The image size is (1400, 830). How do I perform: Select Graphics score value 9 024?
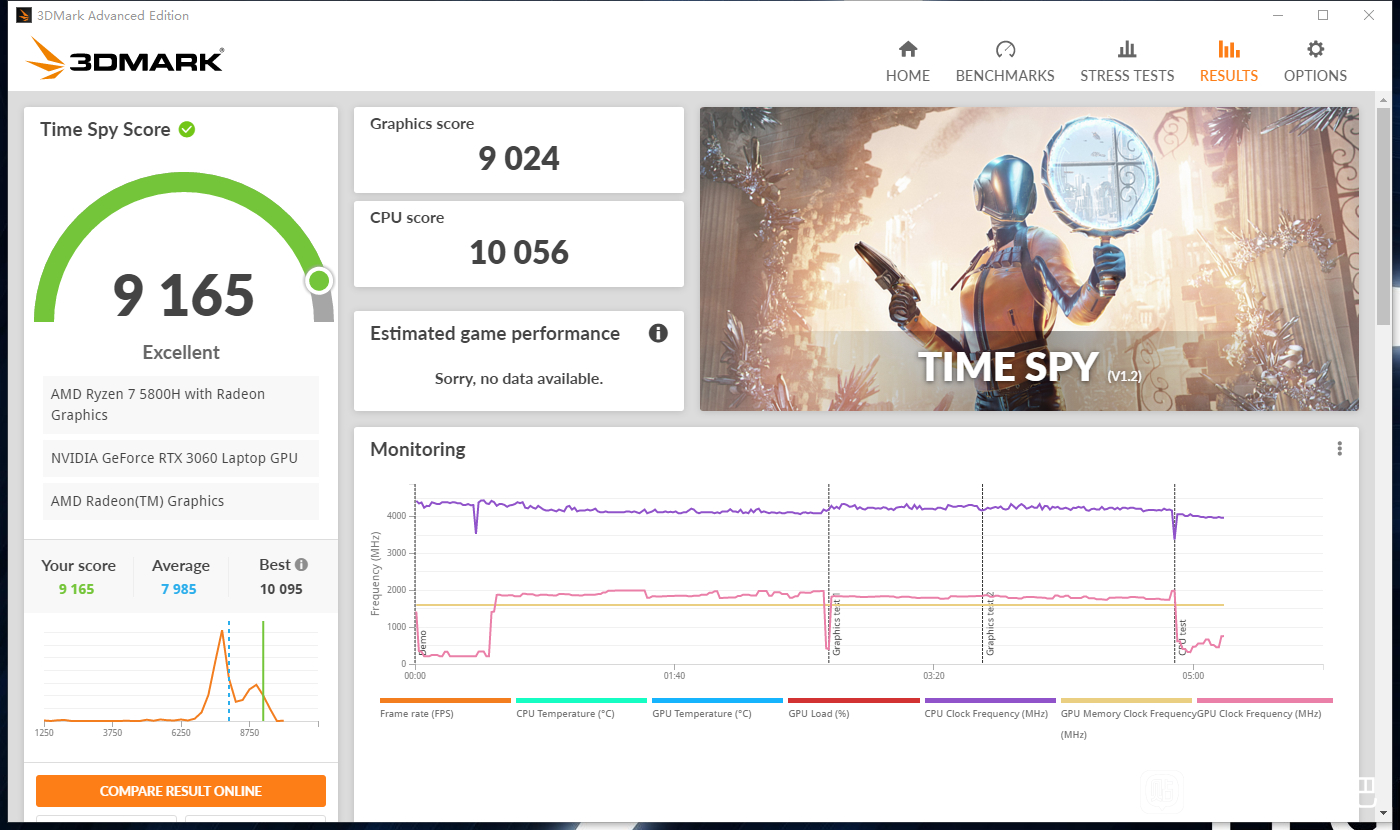[518, 158]
